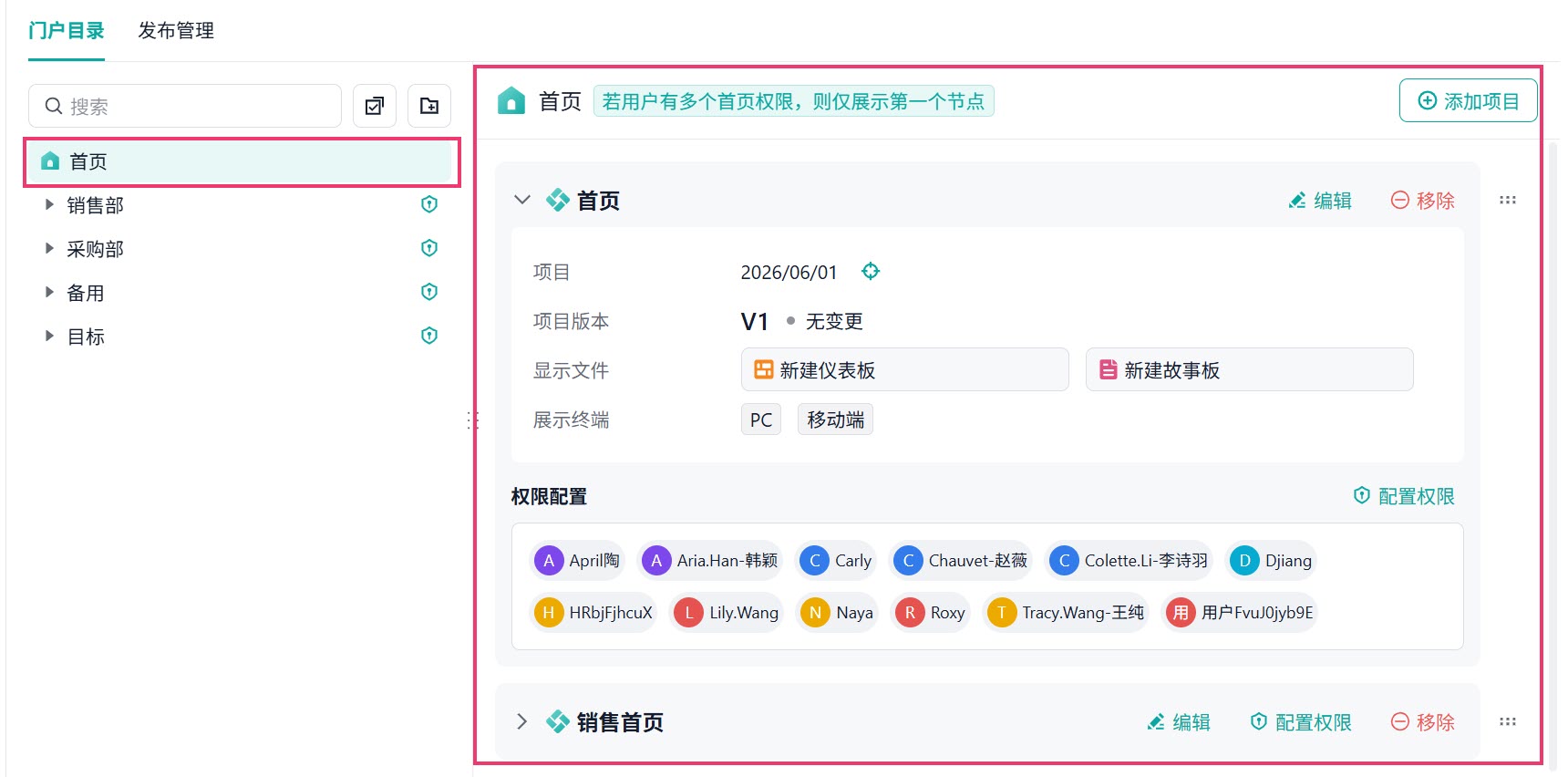Click 编辑 on the 销售首页 card
The image size is (1568, 777).
point(1179,721)
